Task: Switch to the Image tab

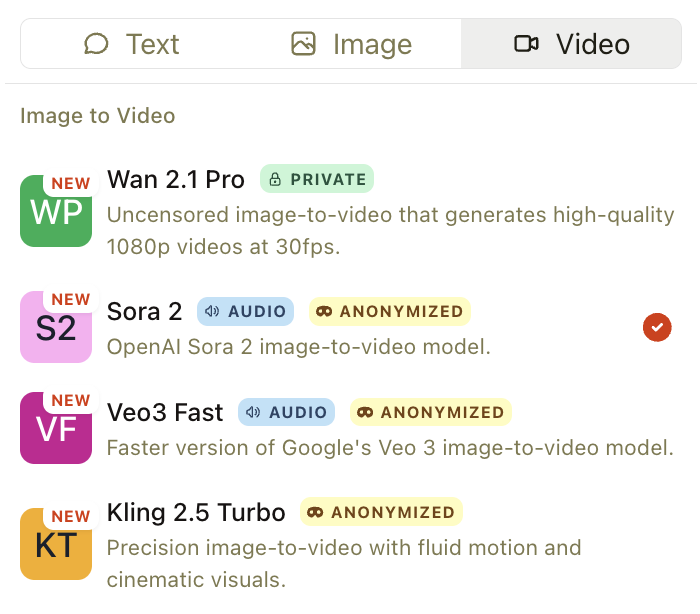Action: [x=351, y=44]
